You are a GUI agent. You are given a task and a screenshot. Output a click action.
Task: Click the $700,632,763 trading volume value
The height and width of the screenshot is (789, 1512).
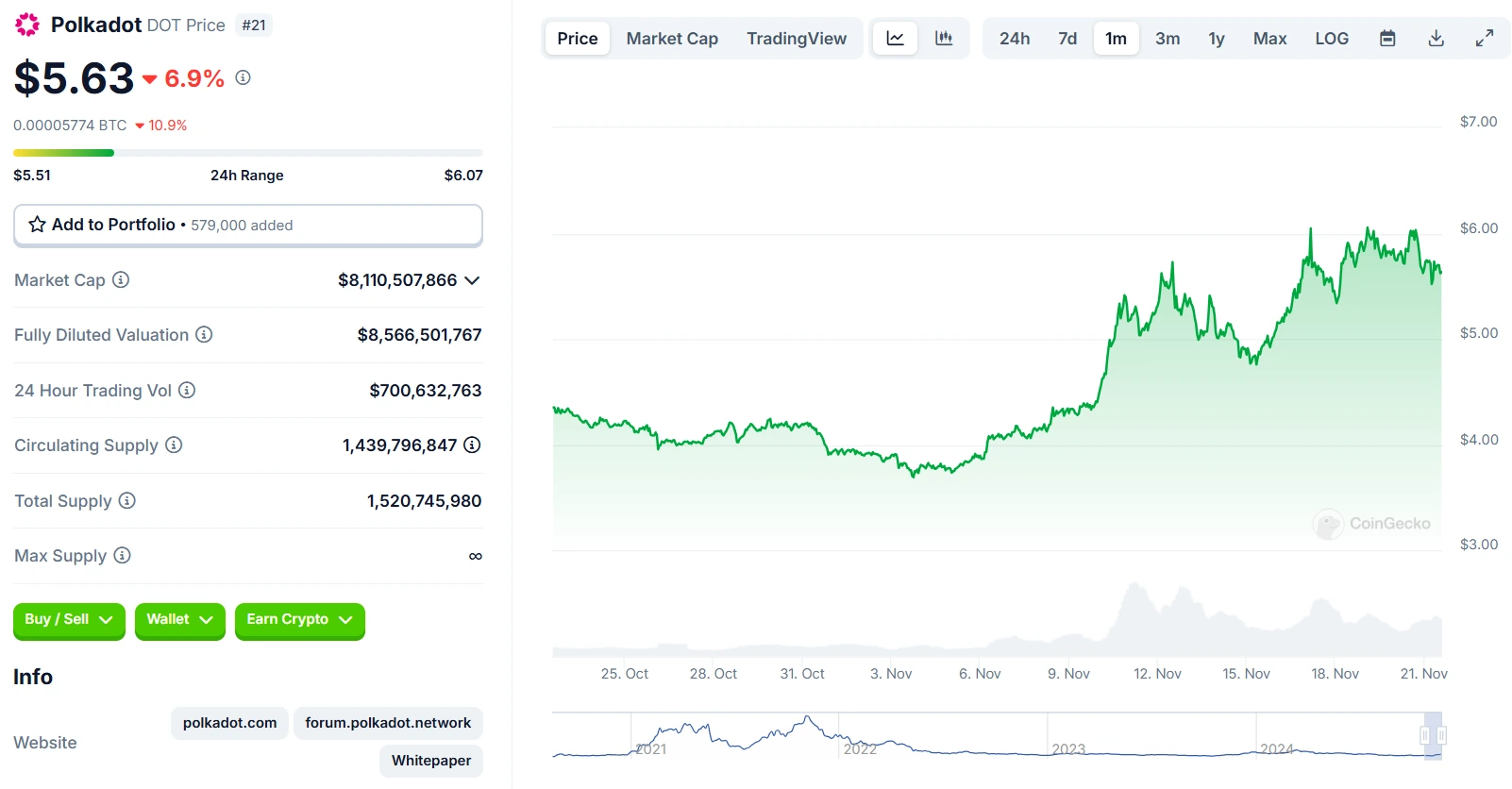coord(426,391)
